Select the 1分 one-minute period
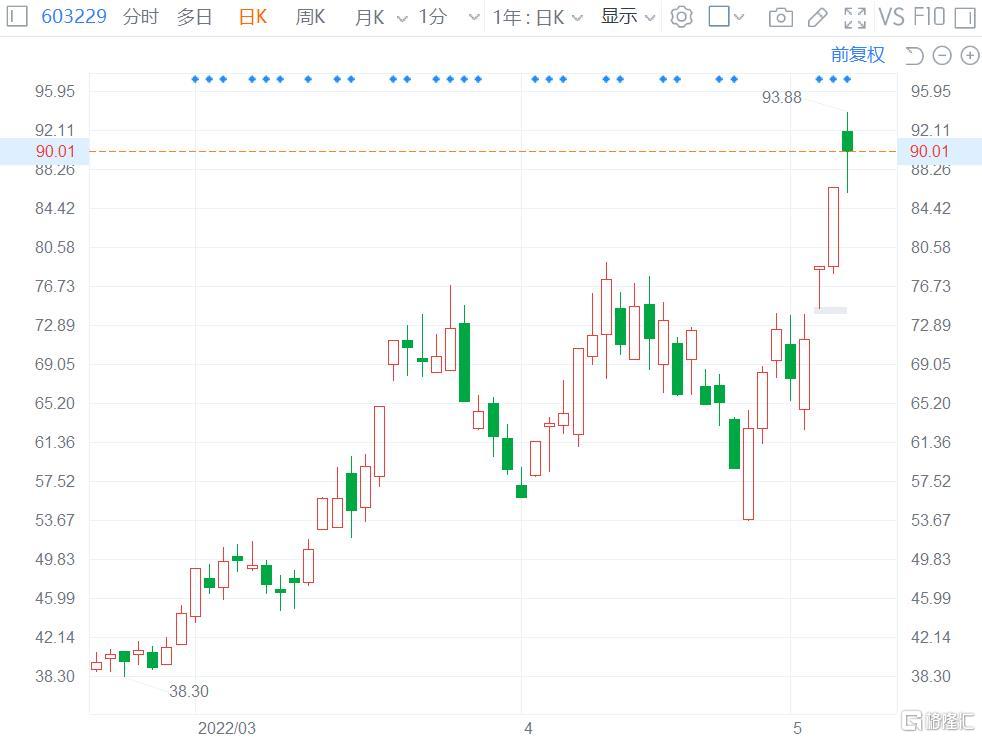This screenshot has width=982, height=739. tap(432, 16)
